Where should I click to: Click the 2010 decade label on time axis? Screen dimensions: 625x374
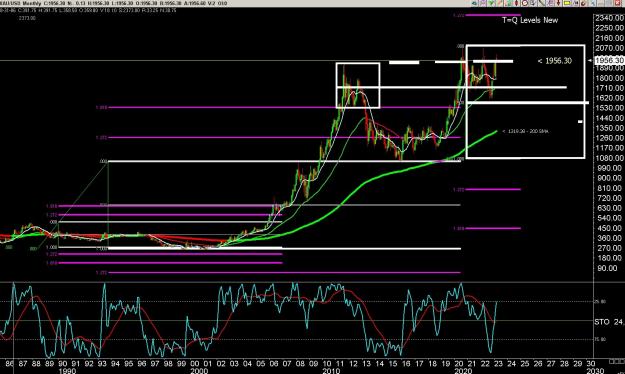[331, 371]
